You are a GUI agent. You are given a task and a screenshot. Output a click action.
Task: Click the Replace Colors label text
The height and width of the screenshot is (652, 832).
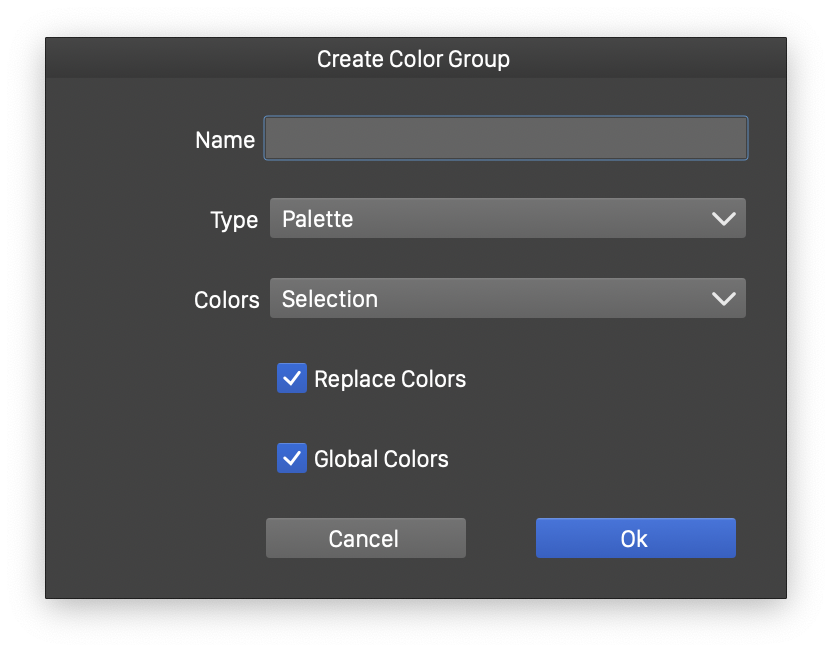click(x=390, y=379)
